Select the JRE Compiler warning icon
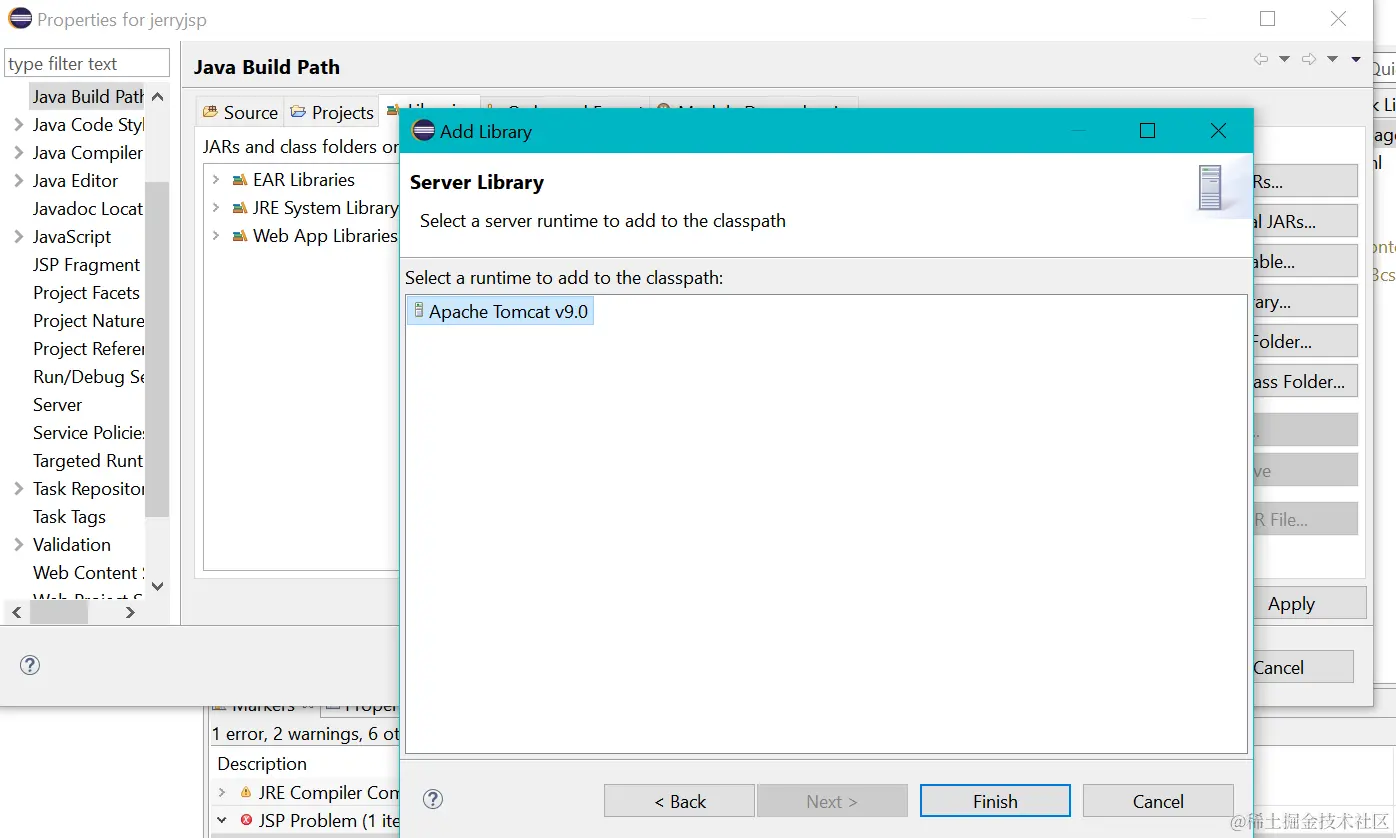1396x838 pixels. coord(246,792)
